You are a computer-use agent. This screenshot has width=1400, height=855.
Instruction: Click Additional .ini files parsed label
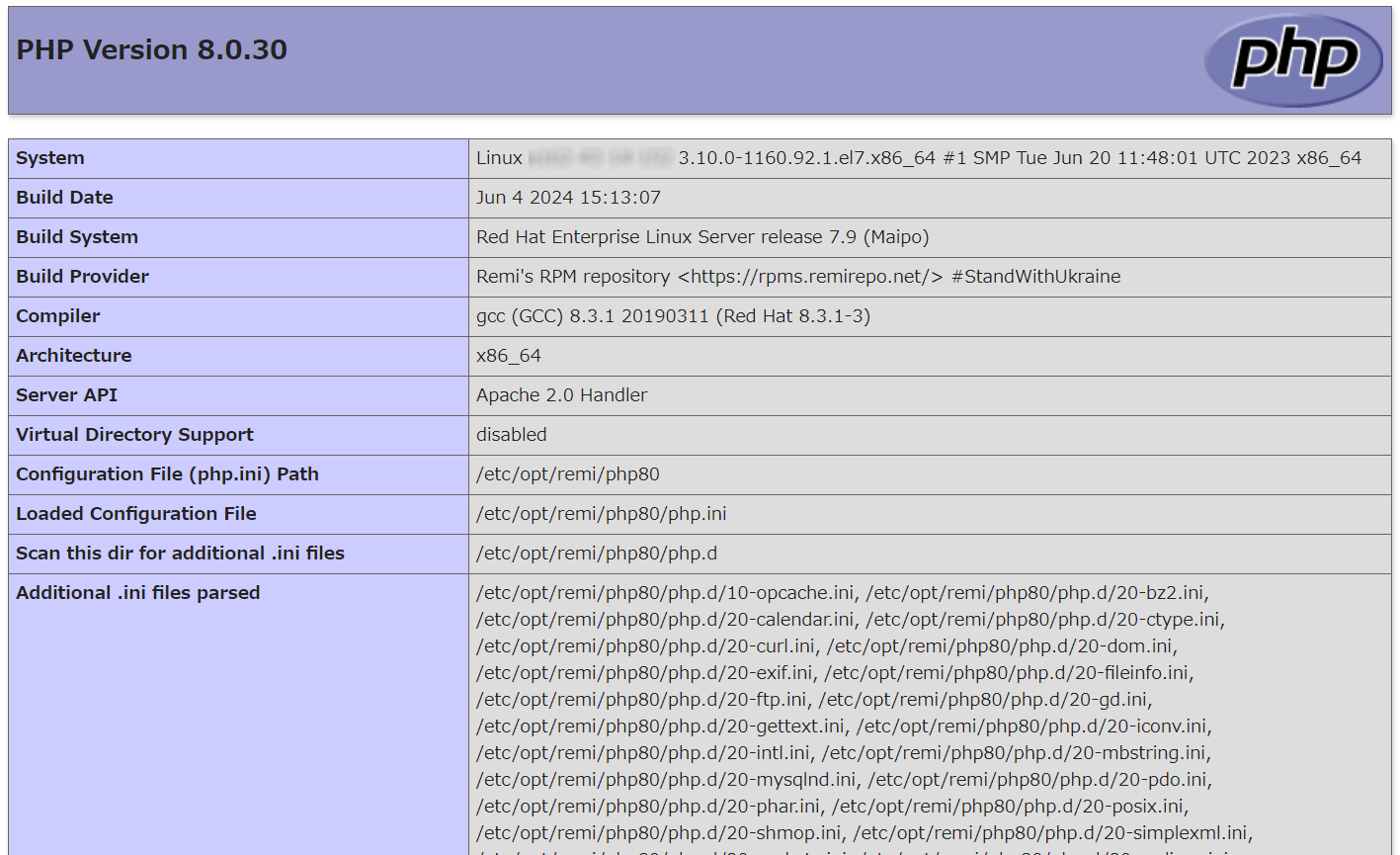coord(138,593)
